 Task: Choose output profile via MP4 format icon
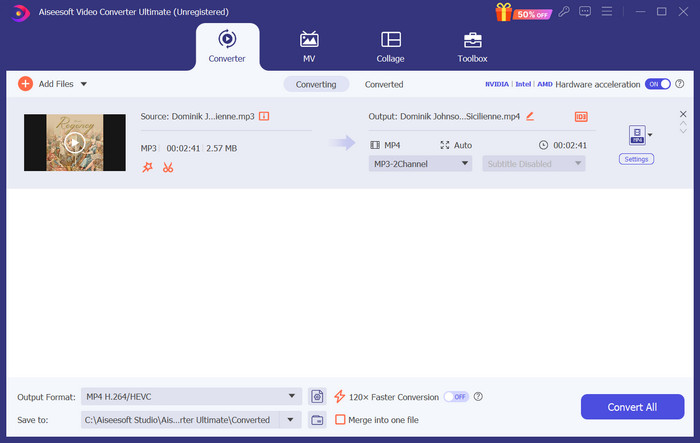click(x=637, y=135)
